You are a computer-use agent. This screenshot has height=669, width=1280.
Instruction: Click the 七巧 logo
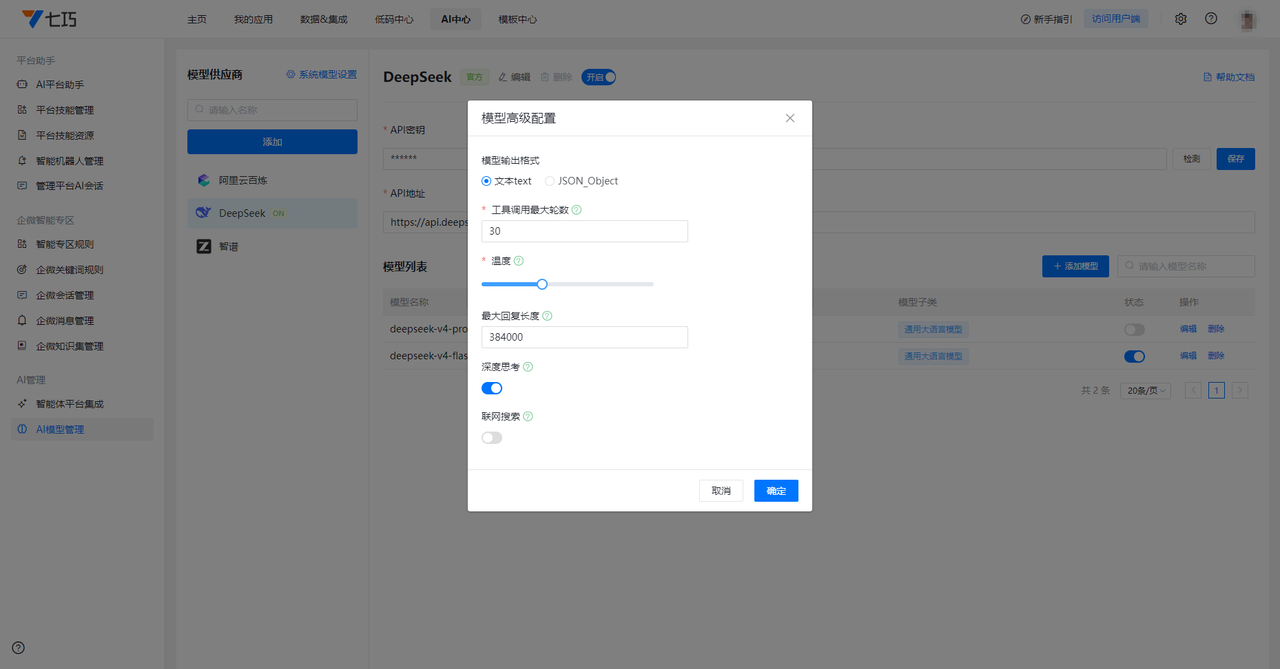(x=47, y=19)
